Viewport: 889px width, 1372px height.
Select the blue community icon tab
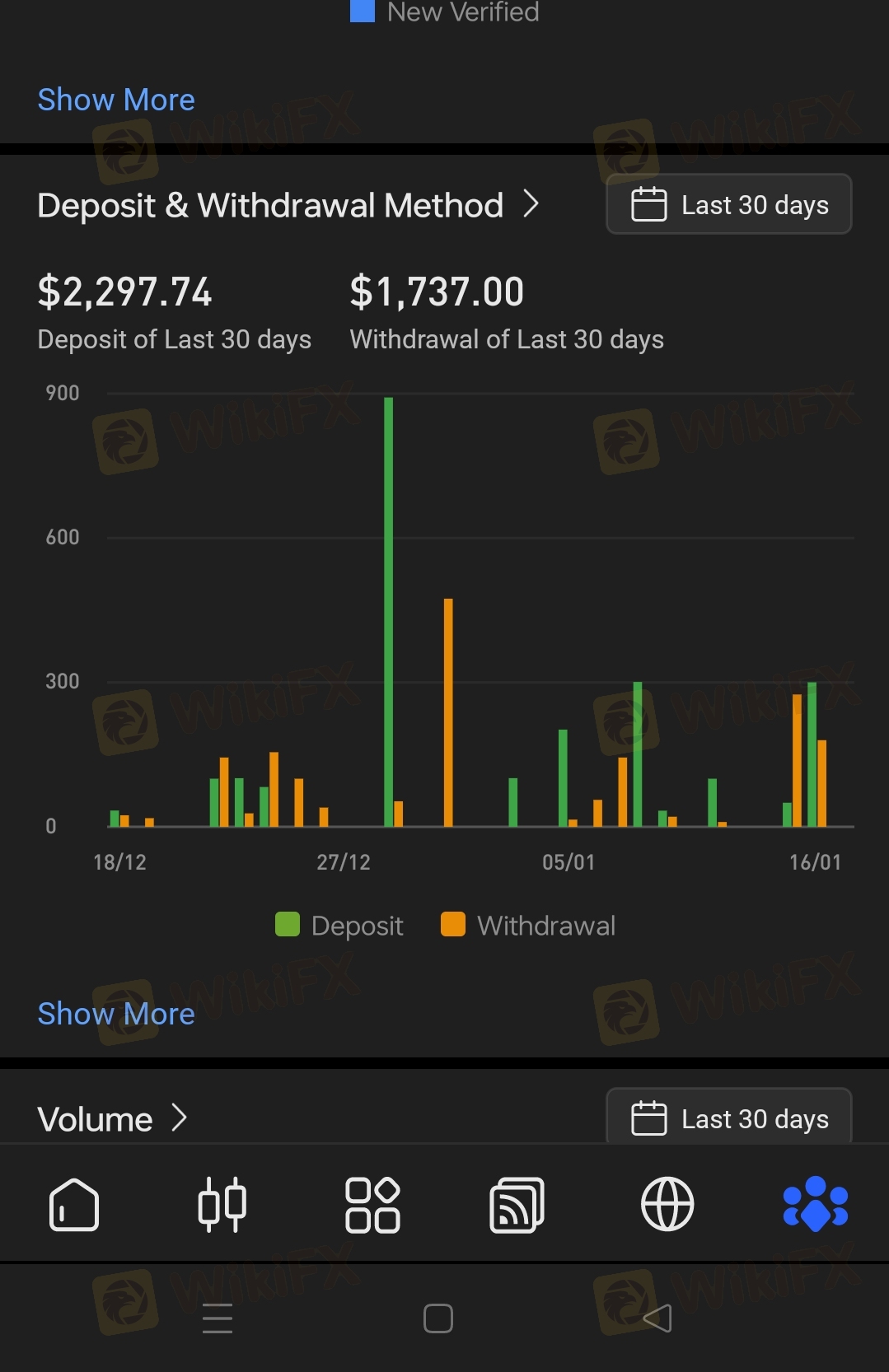point(816,1205)
